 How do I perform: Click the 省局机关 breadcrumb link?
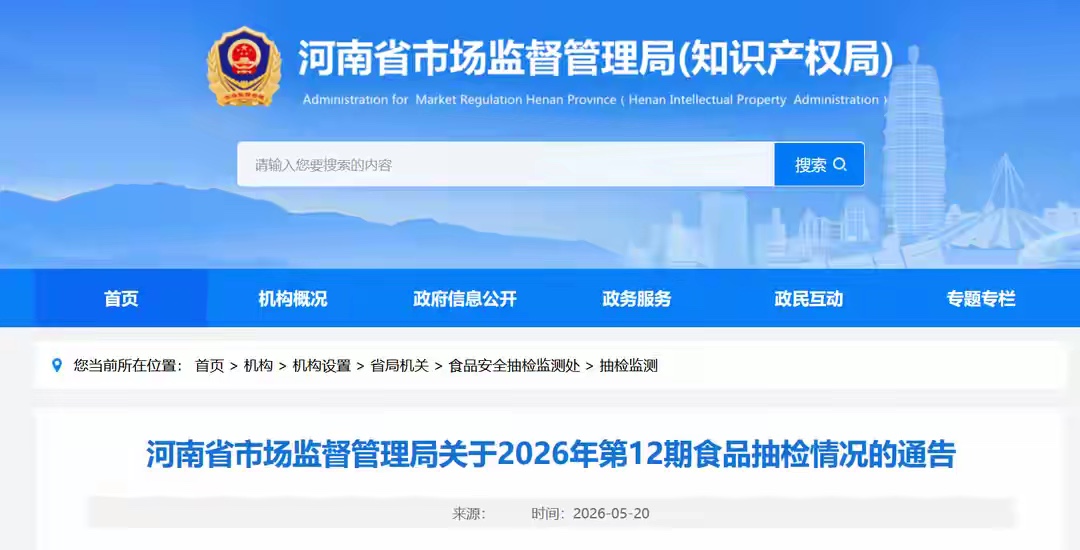click(399, 366)
